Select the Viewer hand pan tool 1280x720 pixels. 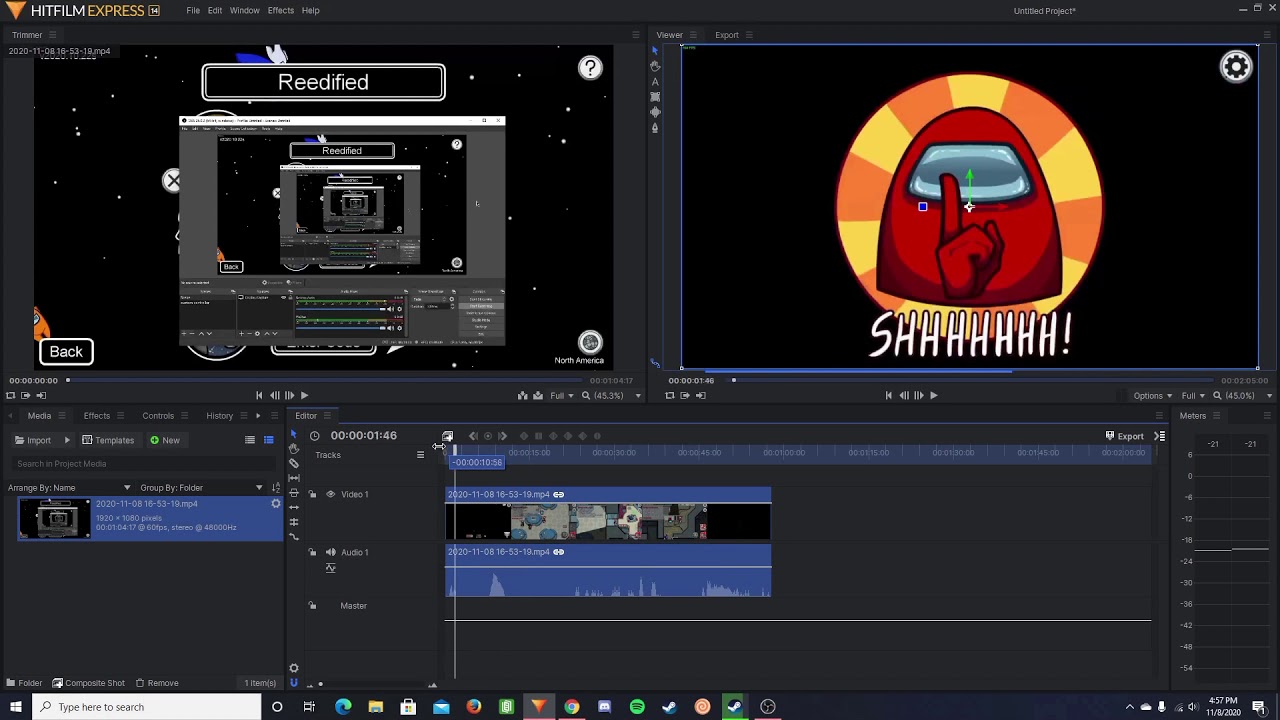pyautogui.click(x=655, y=66)
